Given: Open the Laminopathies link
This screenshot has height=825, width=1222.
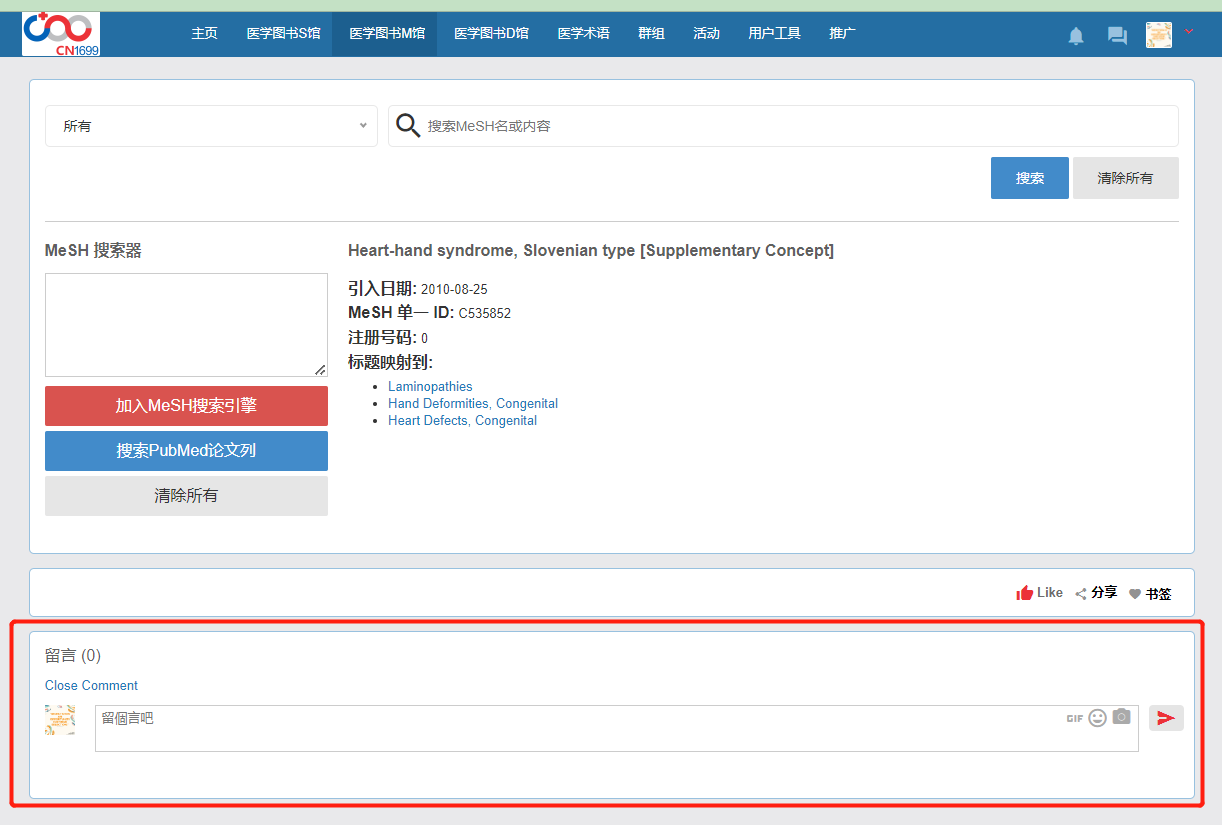Looking at the screenshot, I should (x=430, y=386).
